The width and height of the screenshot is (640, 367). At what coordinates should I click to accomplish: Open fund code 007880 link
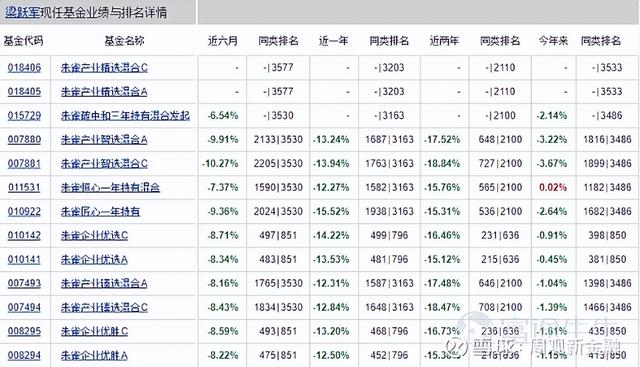pos(24,140)
